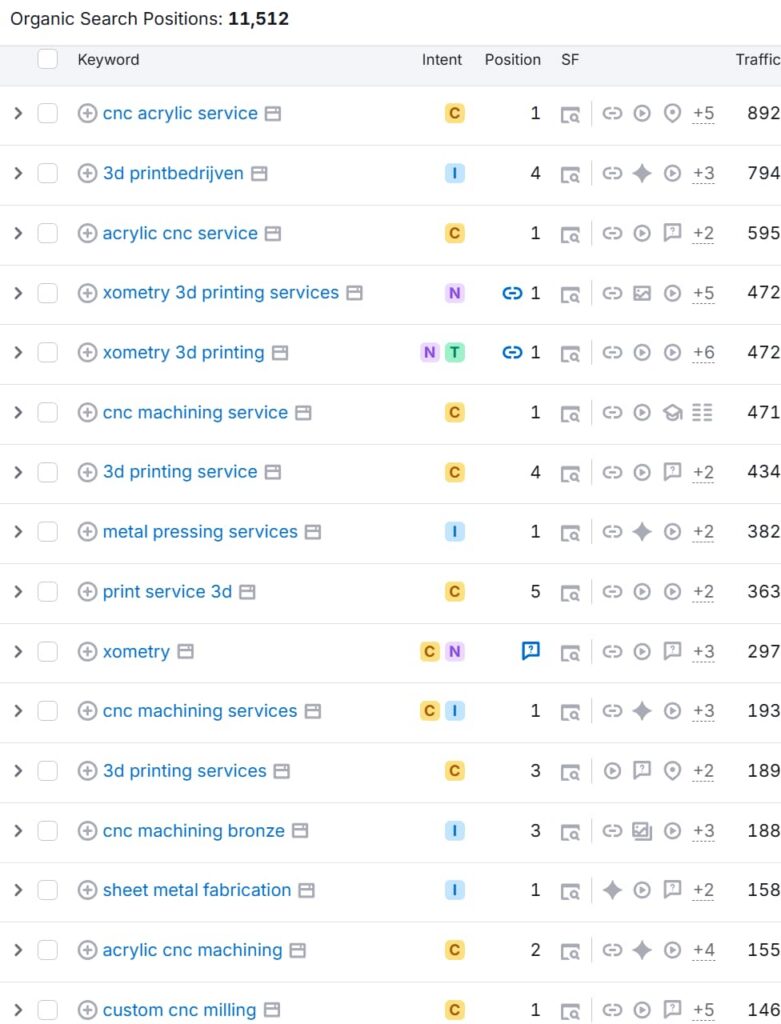Expand the acrylic cnc machining row
The height and width of the screenshot is (1024, 781).
(18, 950)
